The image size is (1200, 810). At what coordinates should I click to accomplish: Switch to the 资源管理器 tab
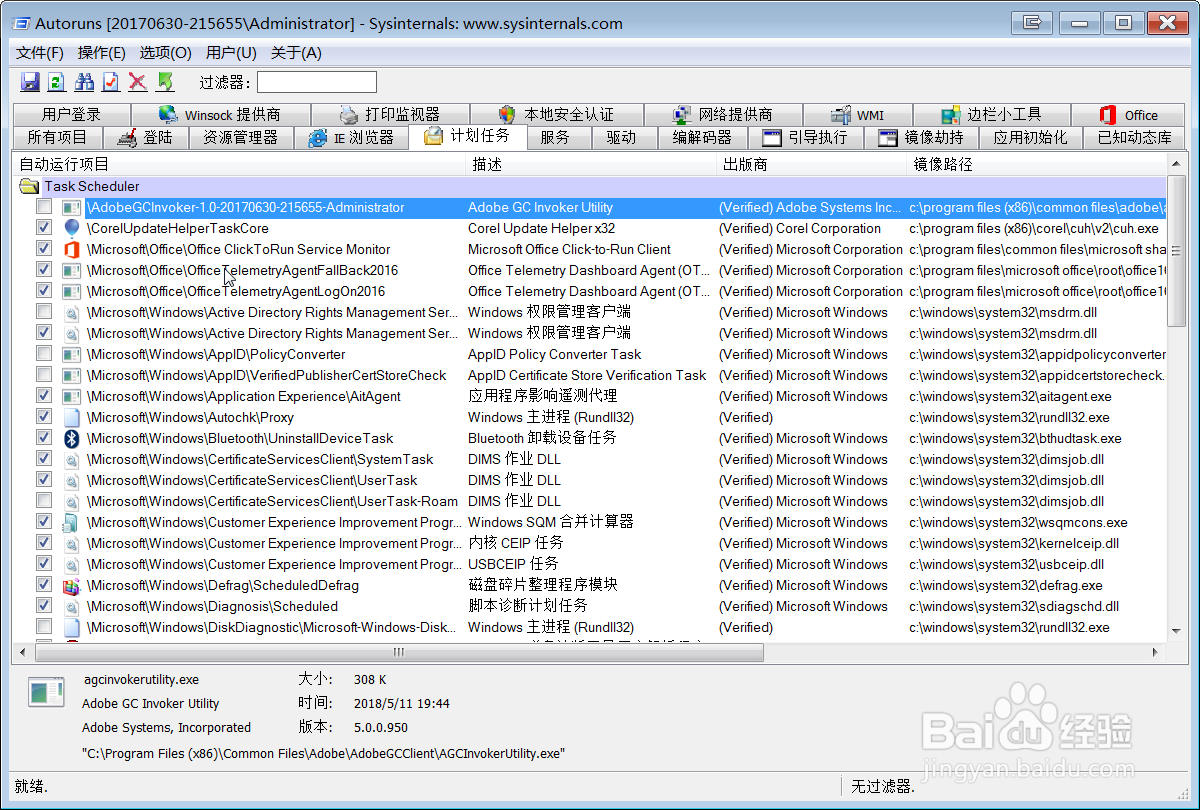240,138
